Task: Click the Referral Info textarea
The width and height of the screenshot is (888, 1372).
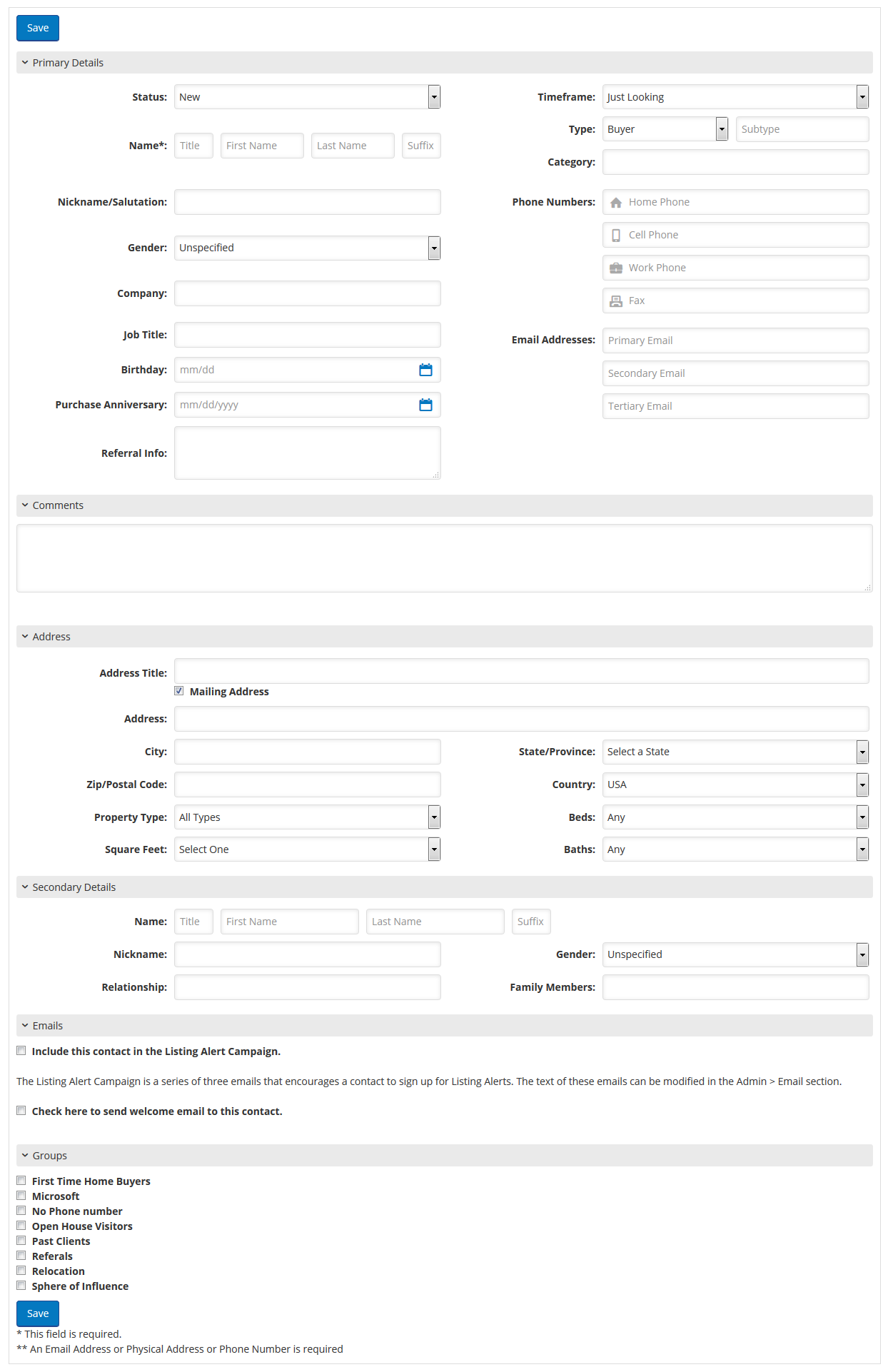Action: (x=308, y=453)
